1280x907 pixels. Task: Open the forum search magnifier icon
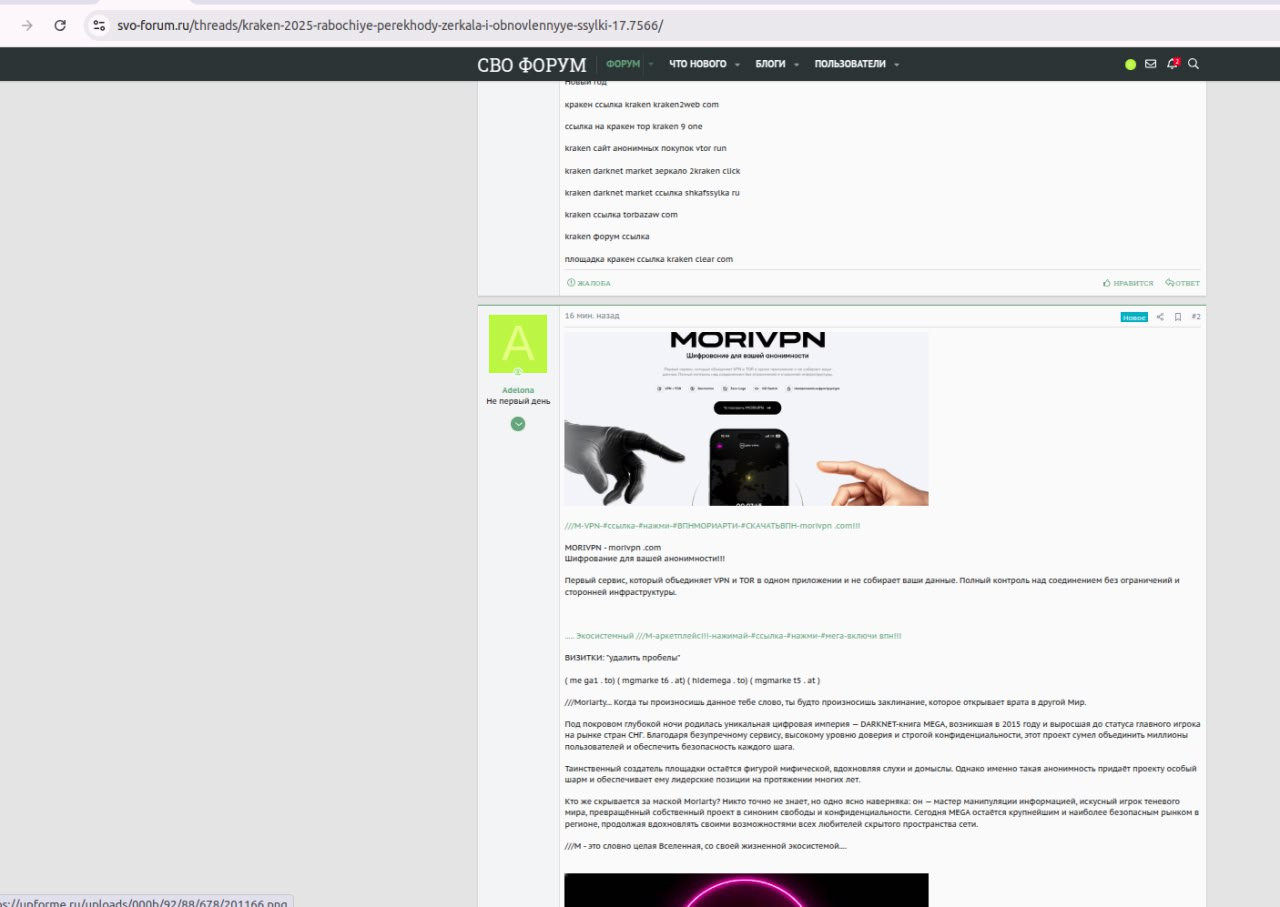tap(1193, 64)
